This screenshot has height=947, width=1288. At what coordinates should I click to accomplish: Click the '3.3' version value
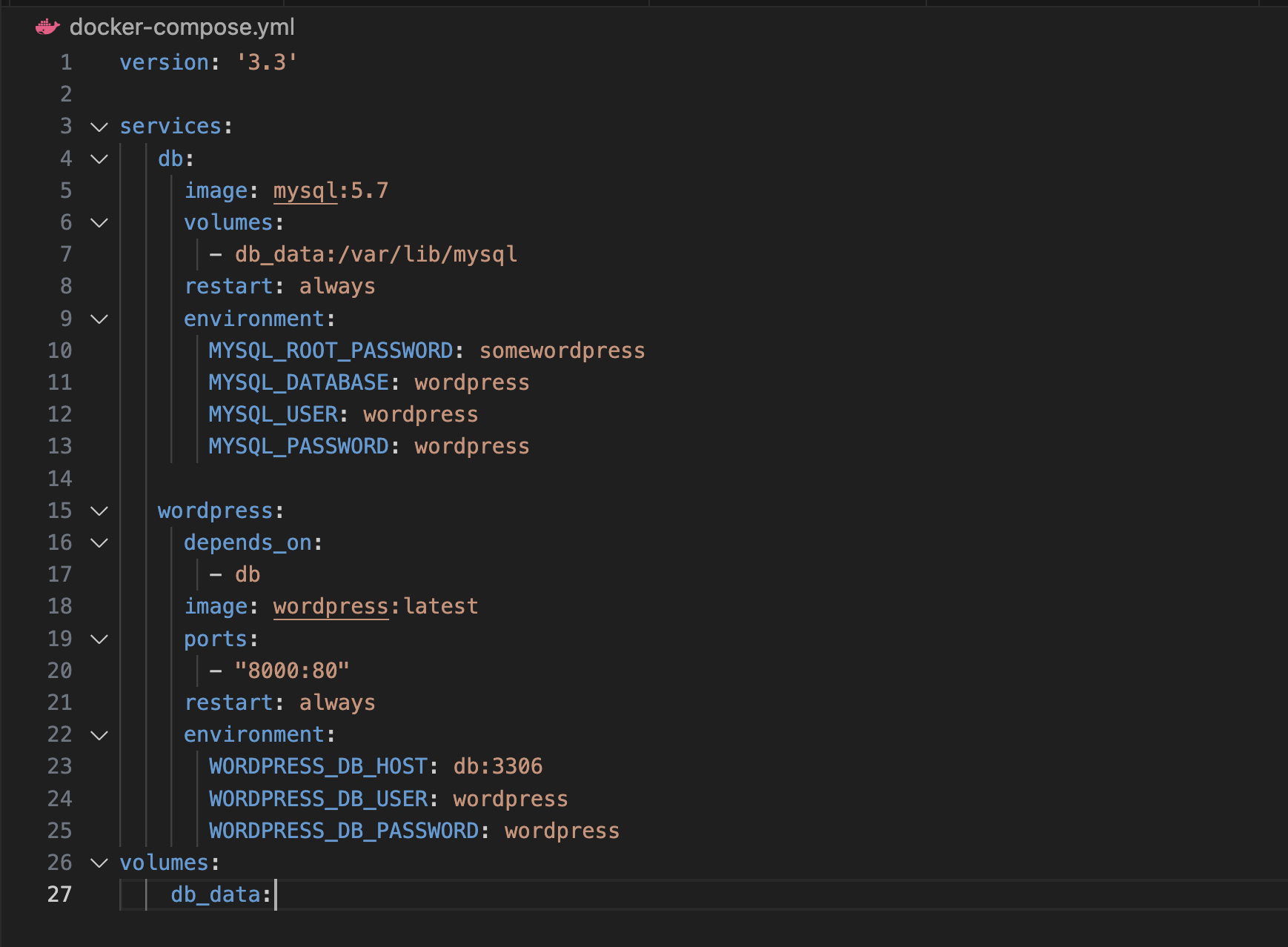[267, 62]
